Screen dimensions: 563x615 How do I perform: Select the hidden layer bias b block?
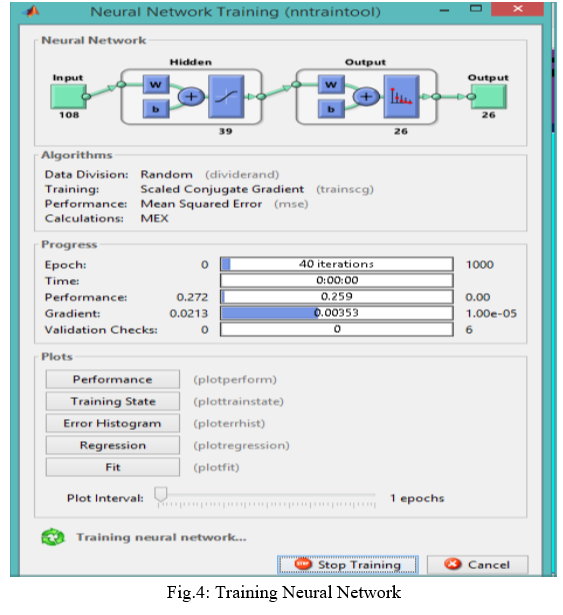click(x=156, y=109)
